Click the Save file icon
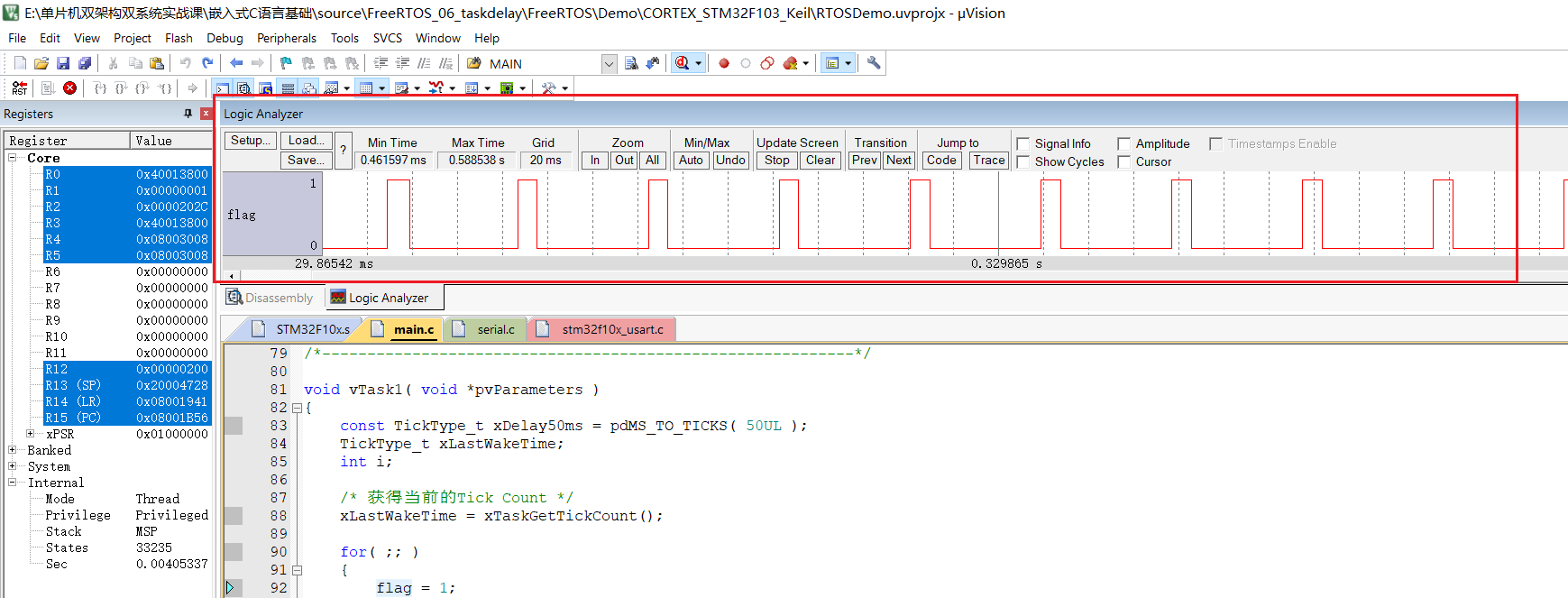Image resolution: width=1568 pixels, height=598 pixels. tap(63, 63)
